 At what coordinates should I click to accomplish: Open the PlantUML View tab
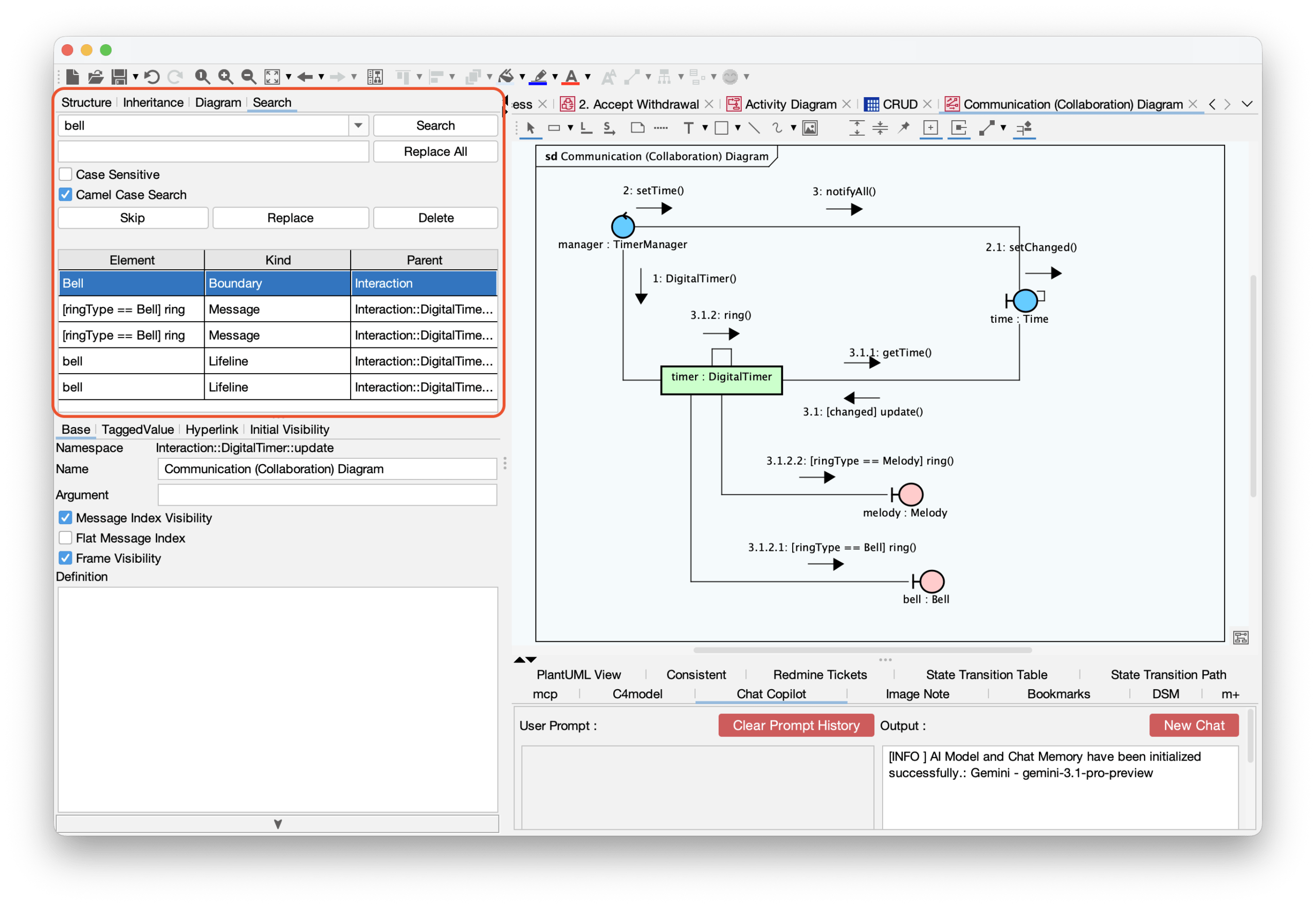pyautogui.click(x=578, y=675)
